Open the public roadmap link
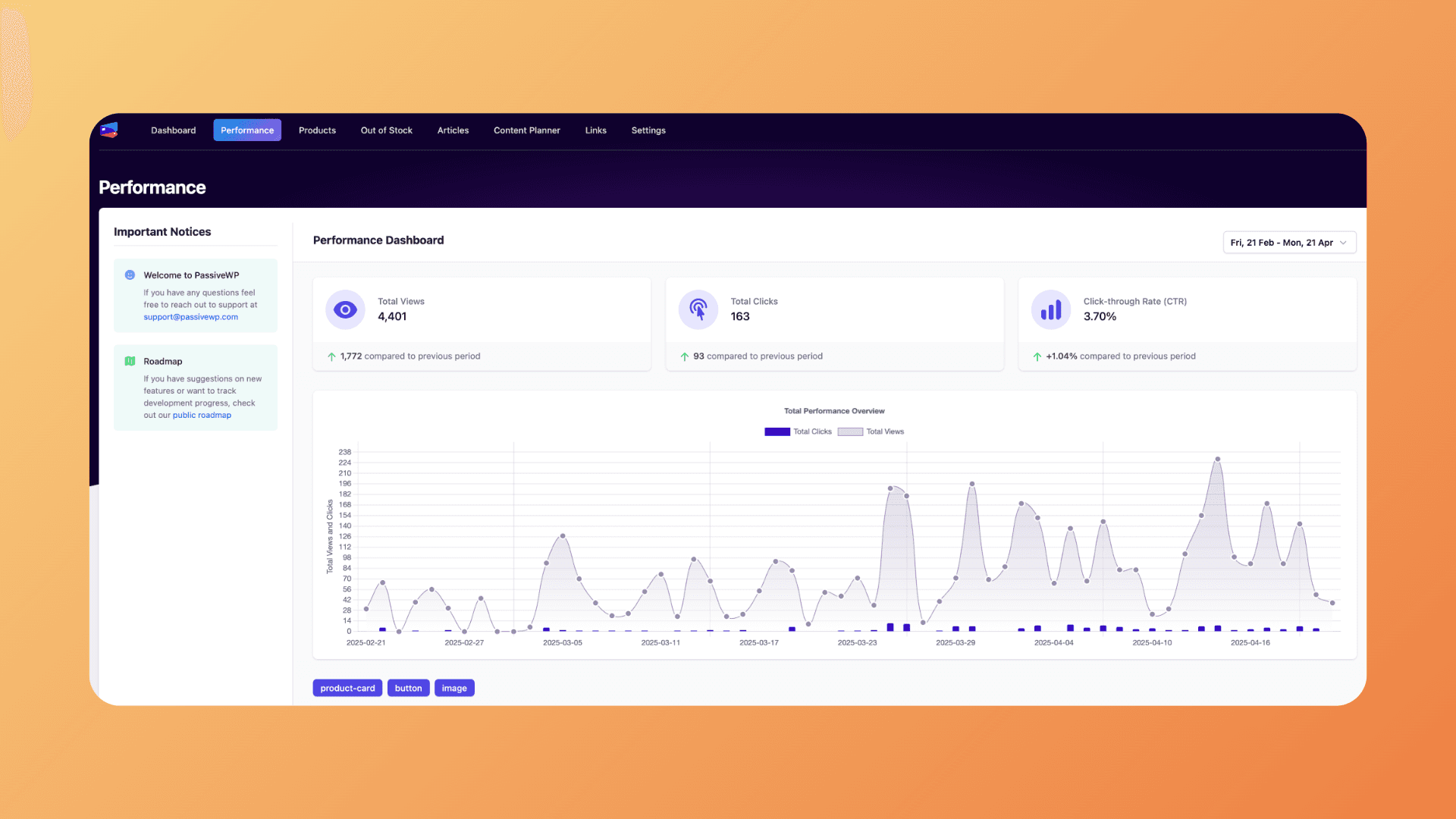The image size is (1456, 819). (202, 415)
